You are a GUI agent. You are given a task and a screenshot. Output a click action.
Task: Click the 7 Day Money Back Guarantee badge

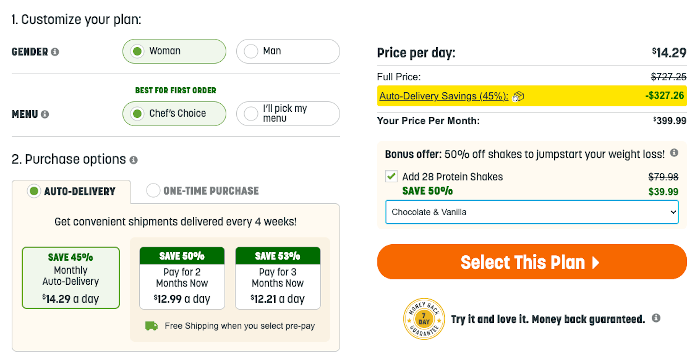click(x=424, y=319)
